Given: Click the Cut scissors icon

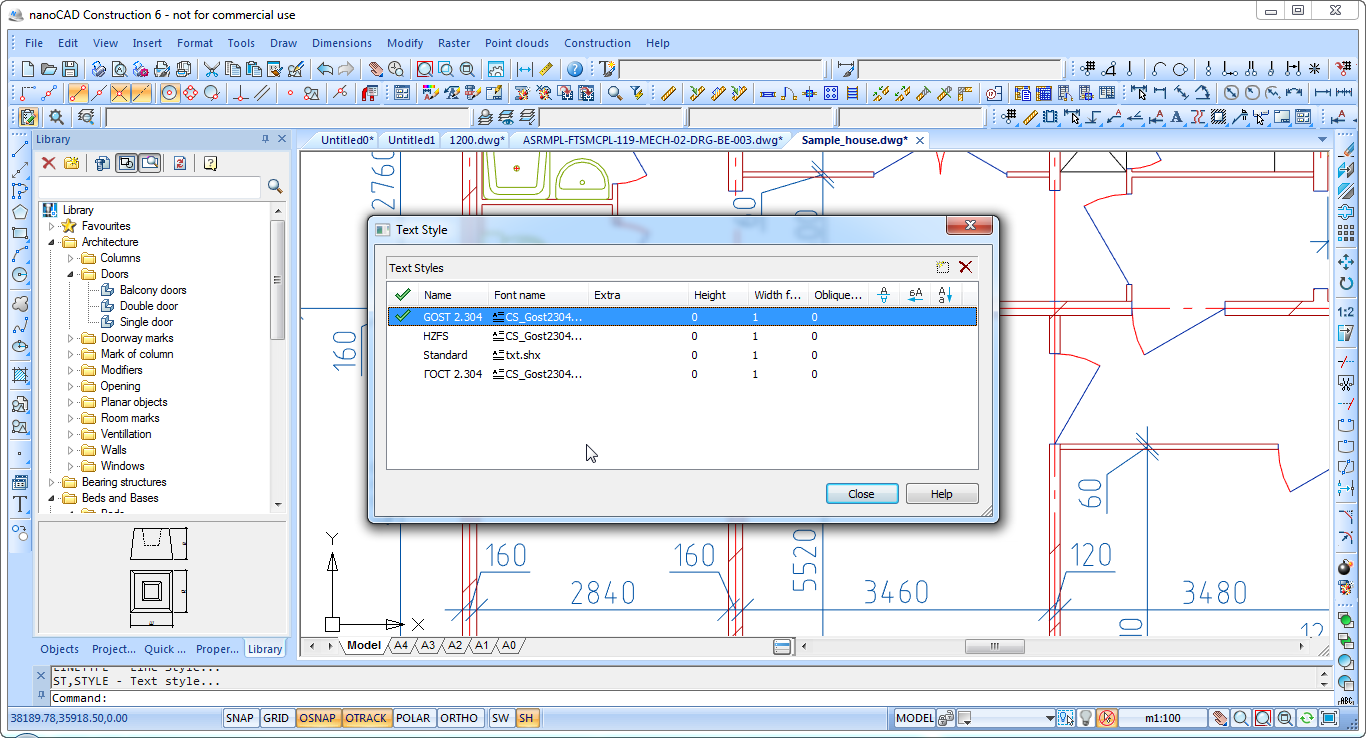Looking at the screenshot, I should [x=212, y=69].
